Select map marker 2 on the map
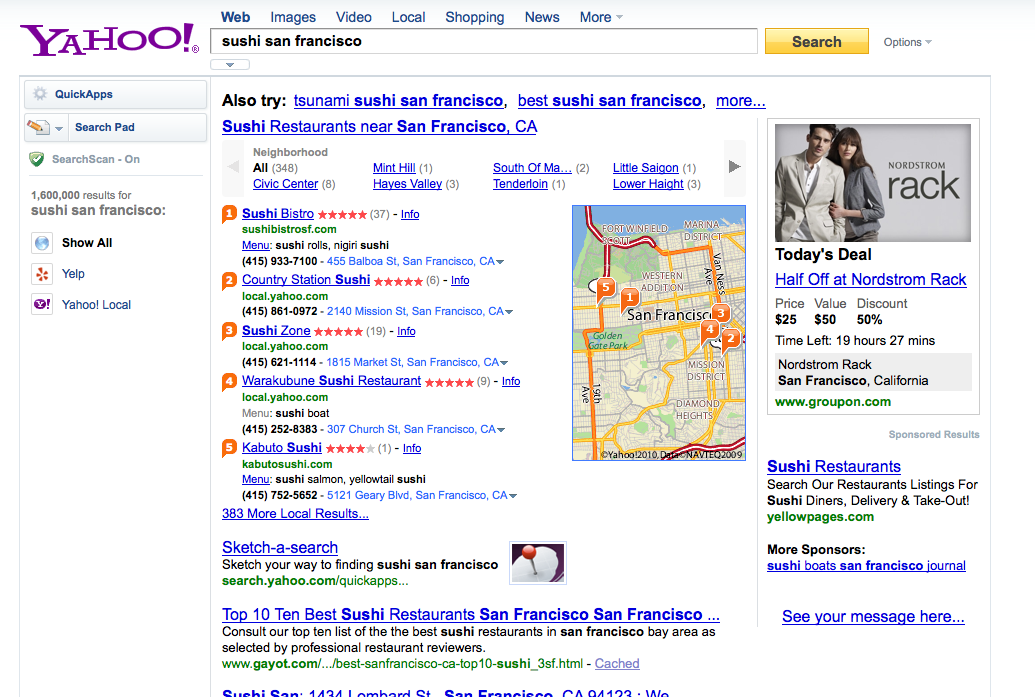Viewport: 1035px width, 697px height. (729, 340)
